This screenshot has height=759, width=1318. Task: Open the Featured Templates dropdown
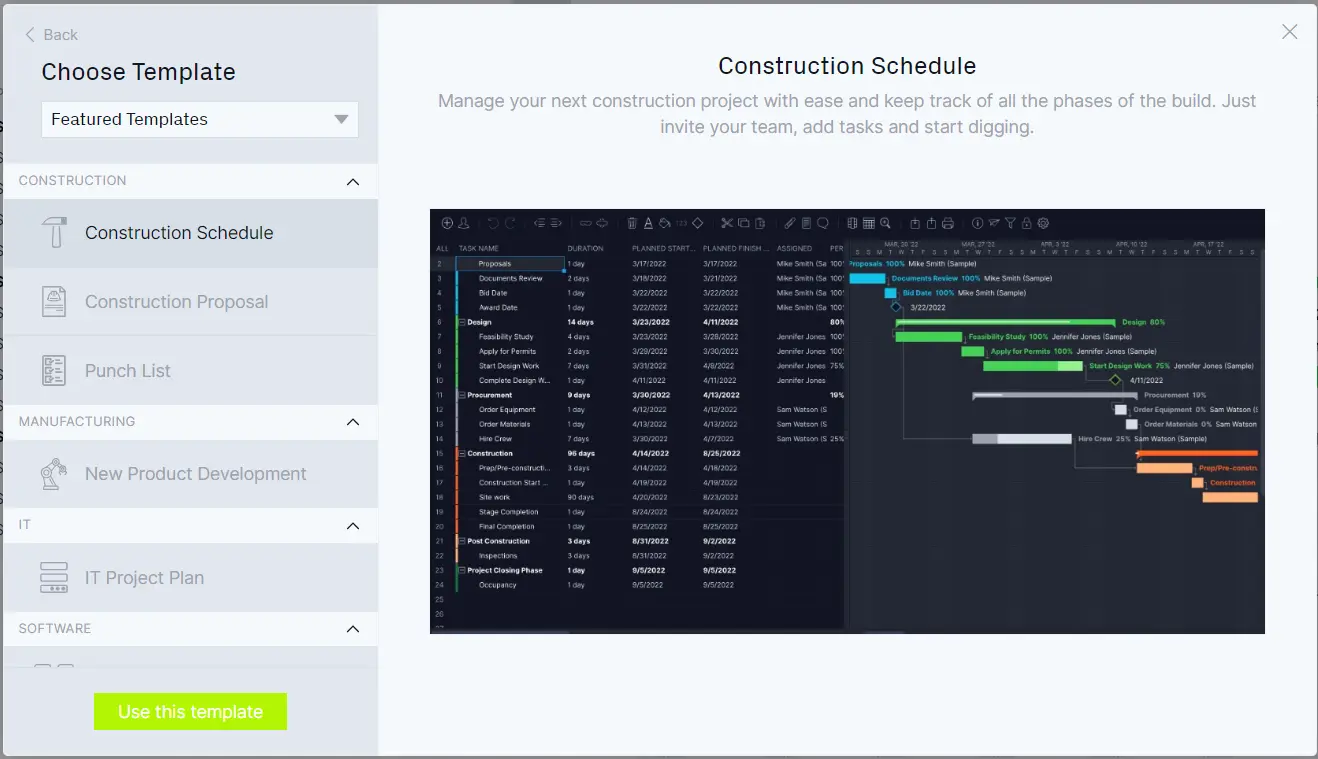pos(200,119)
